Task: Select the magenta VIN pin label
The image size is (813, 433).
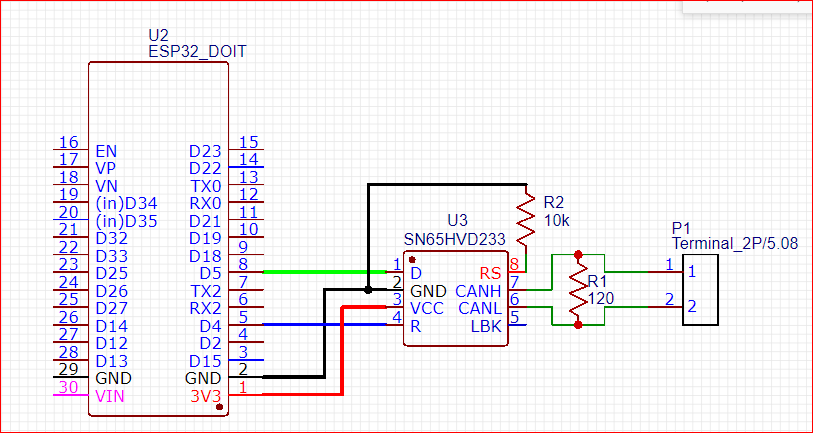Action: 110,397
